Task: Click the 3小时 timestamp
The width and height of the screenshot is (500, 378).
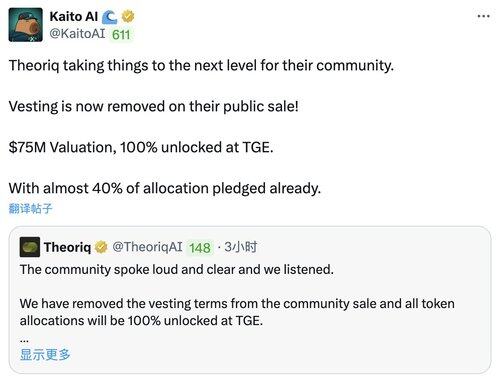Action: point(240,247)
